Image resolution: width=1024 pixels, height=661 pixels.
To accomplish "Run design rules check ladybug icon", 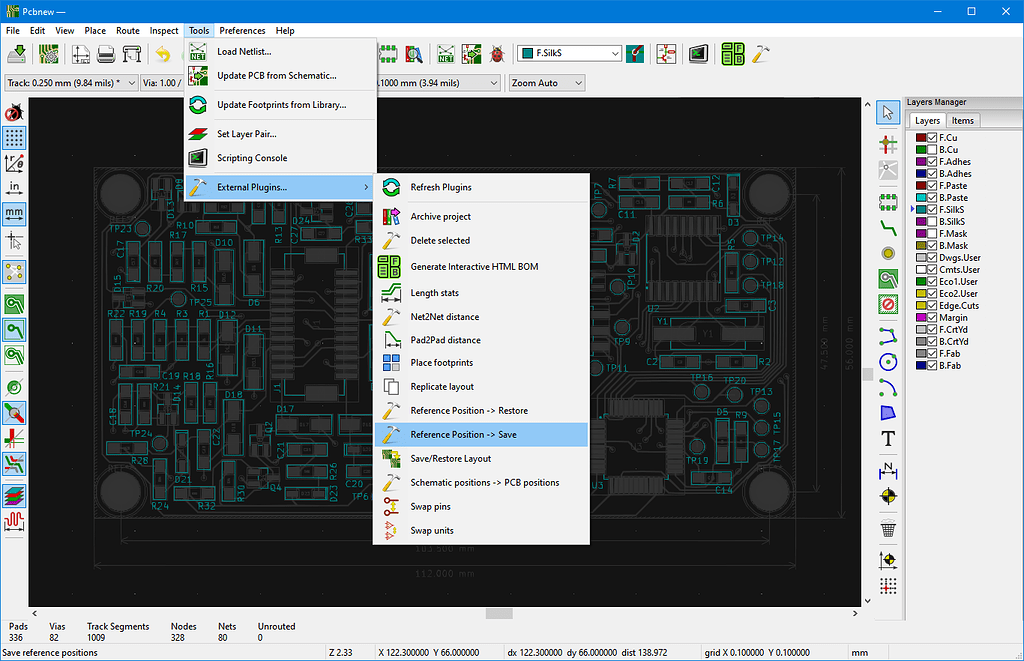I will 497,53.
